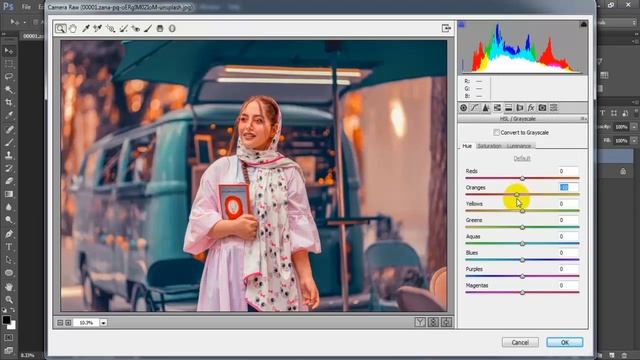Focus the Greens value field
Screen dimensions: 640x360
click(568, 220)
